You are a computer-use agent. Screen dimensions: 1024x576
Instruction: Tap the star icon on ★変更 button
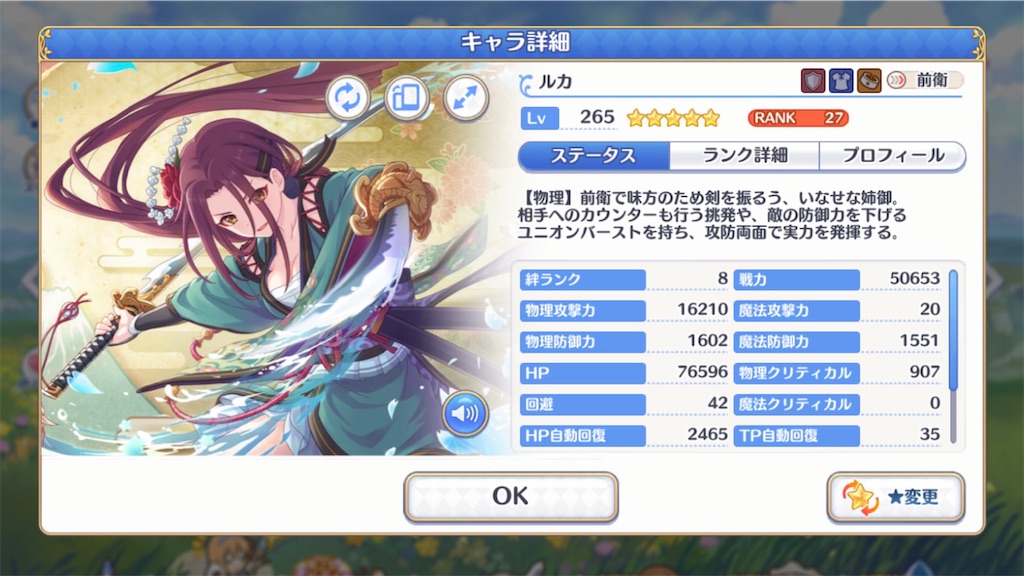859,498
